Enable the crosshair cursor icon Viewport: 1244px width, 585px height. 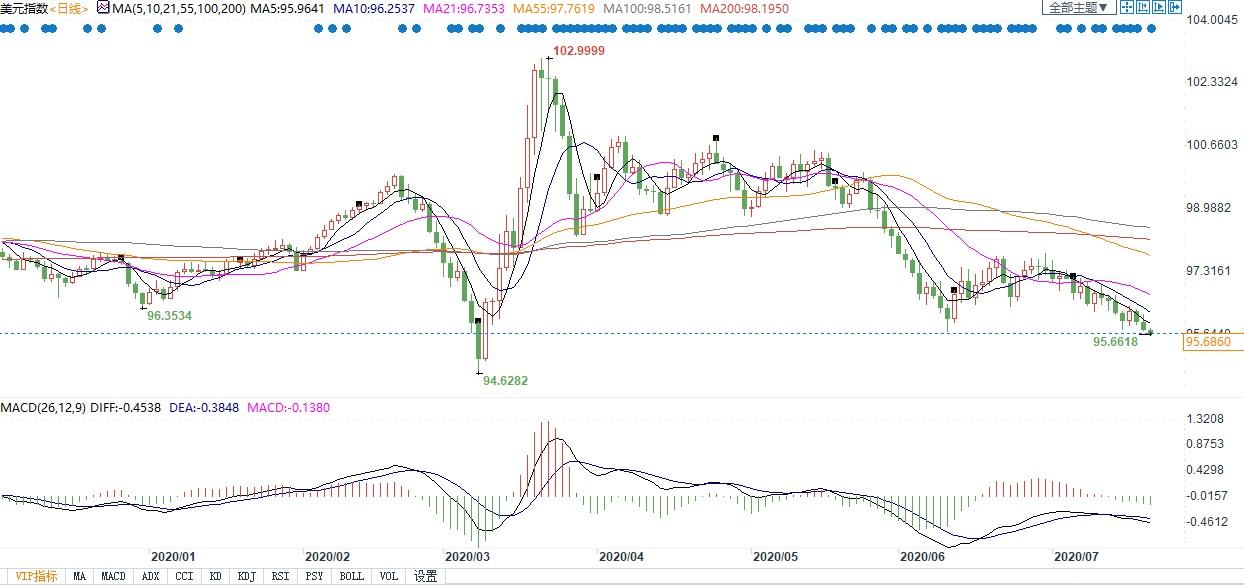point(1127,7)
